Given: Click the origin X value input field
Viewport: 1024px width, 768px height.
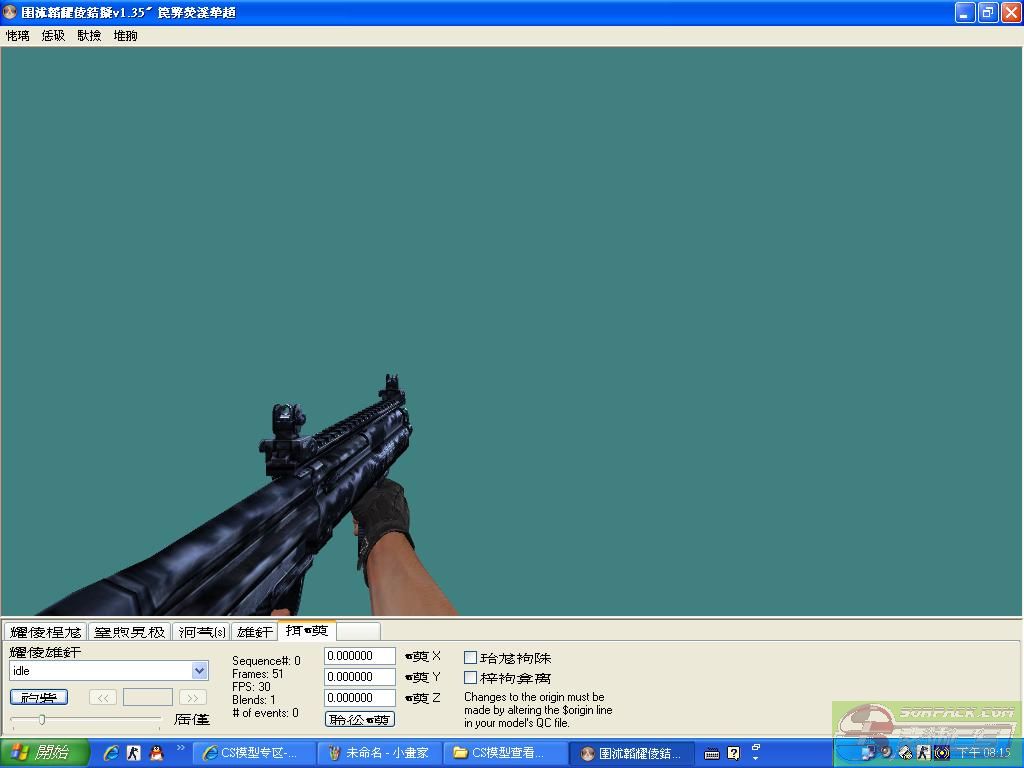Looking at the screenshot, I should click(x=360, y=656).
